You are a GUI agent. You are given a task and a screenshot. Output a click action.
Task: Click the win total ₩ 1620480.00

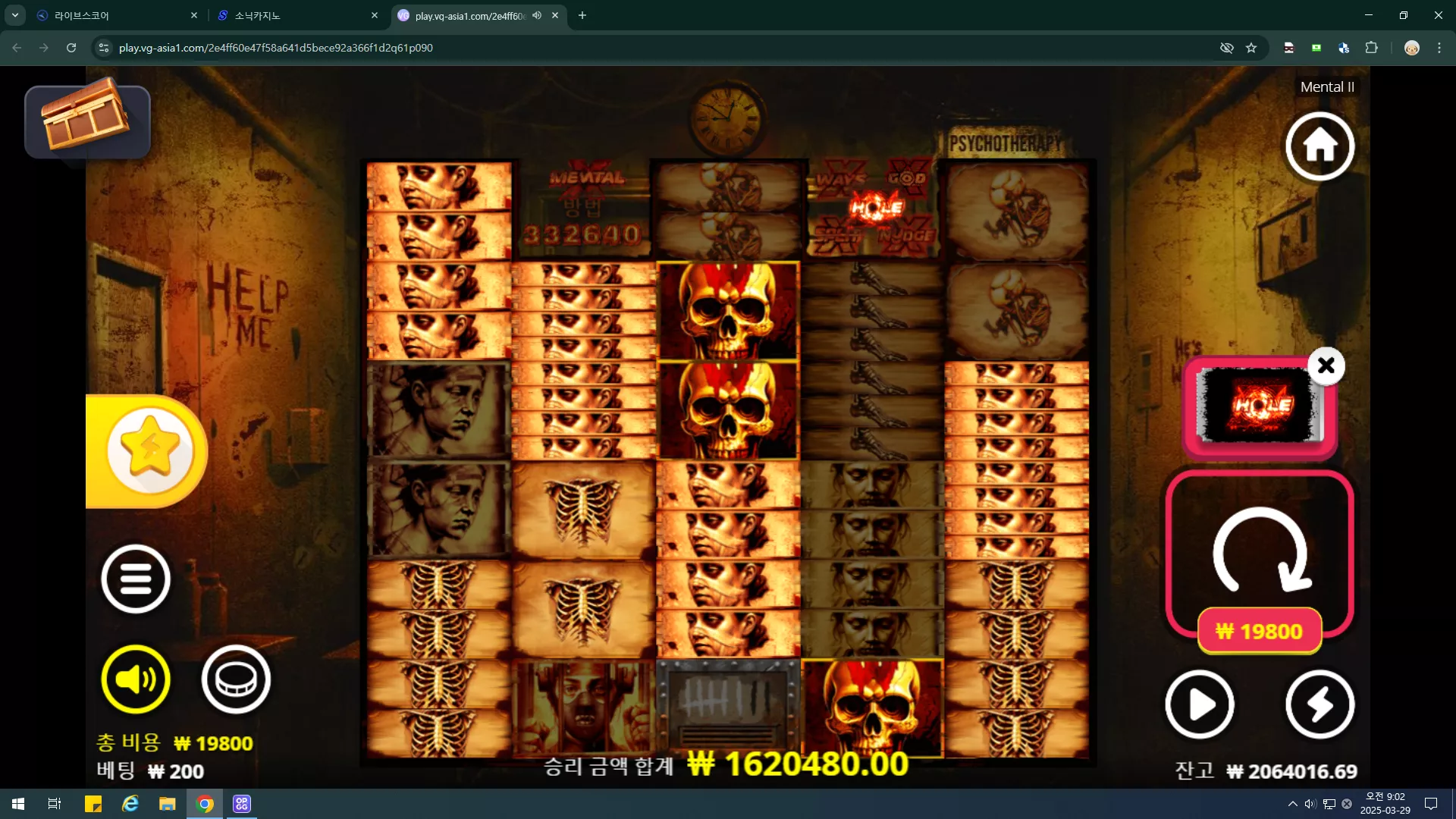798,764
